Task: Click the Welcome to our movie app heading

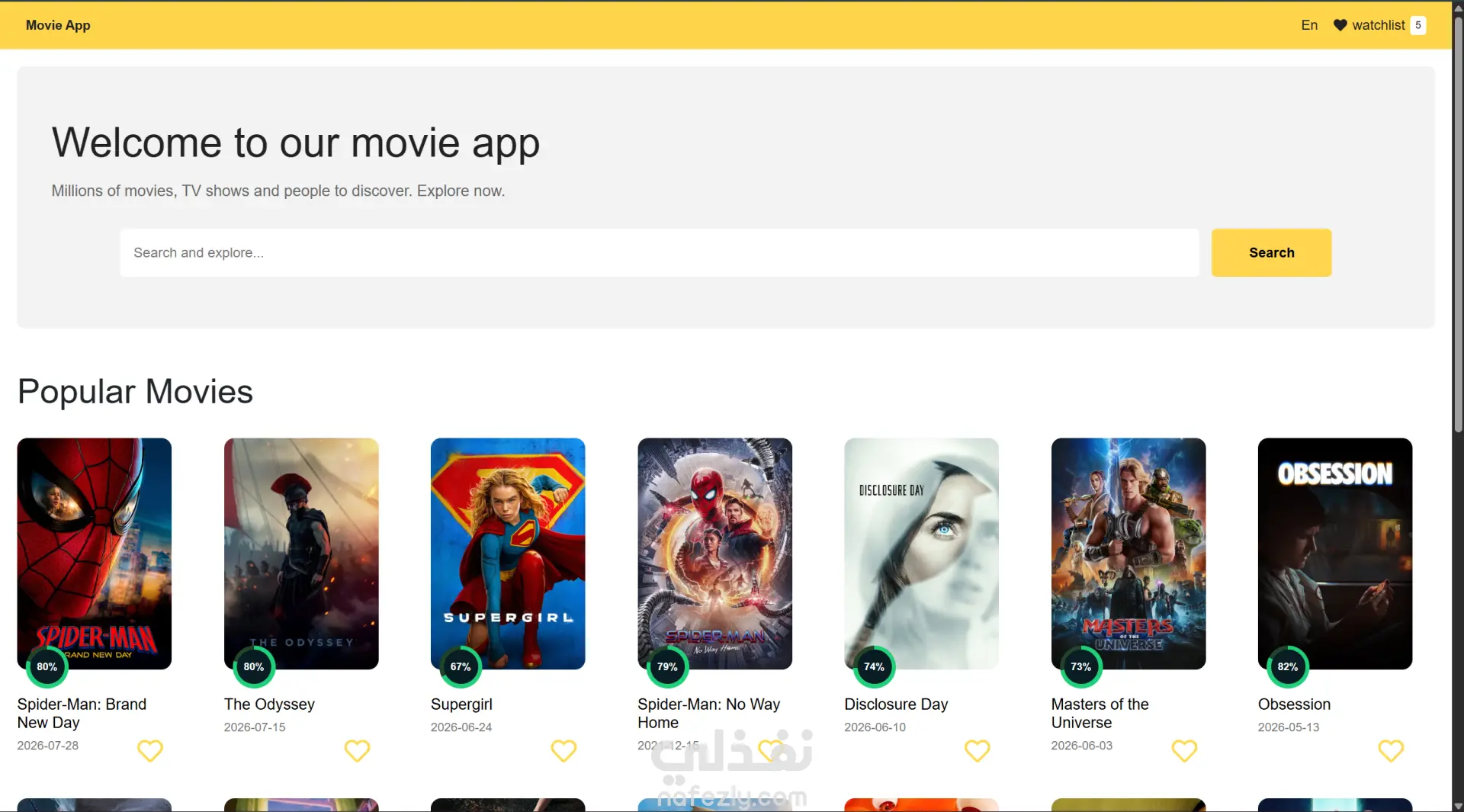Action: pos(296,143)
